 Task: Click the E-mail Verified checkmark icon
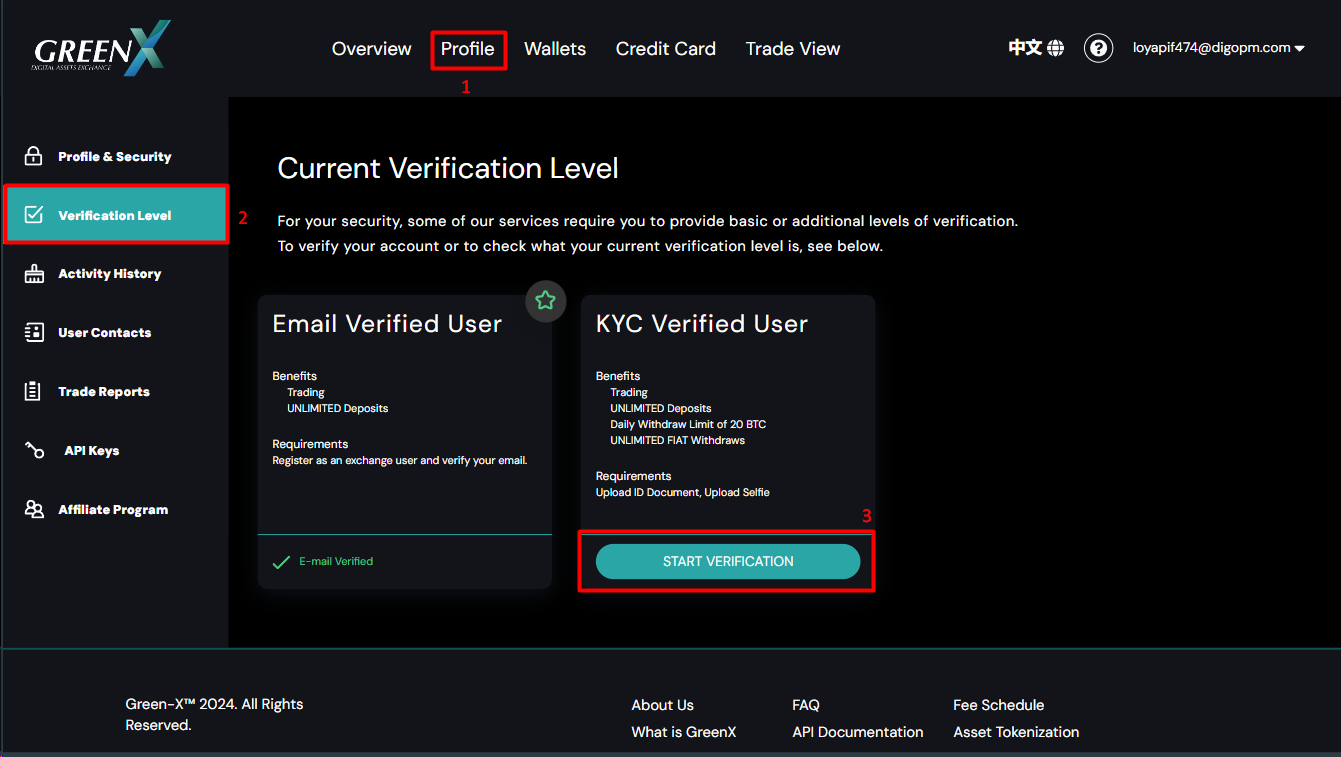coord(282,562)
